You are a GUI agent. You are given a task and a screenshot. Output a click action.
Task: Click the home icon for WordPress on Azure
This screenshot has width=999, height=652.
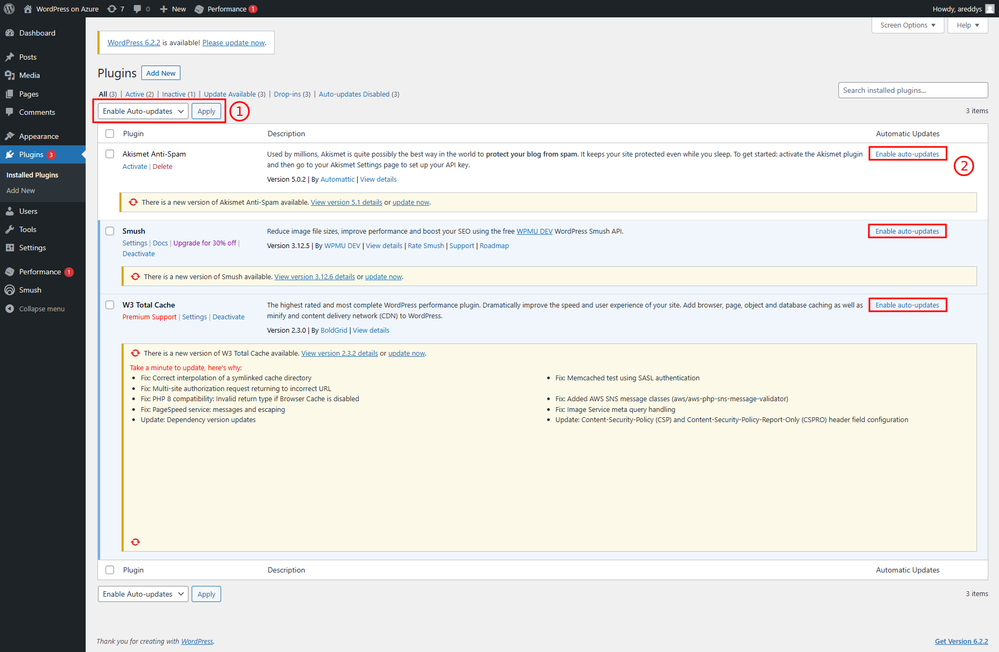(x=27, y=9)
